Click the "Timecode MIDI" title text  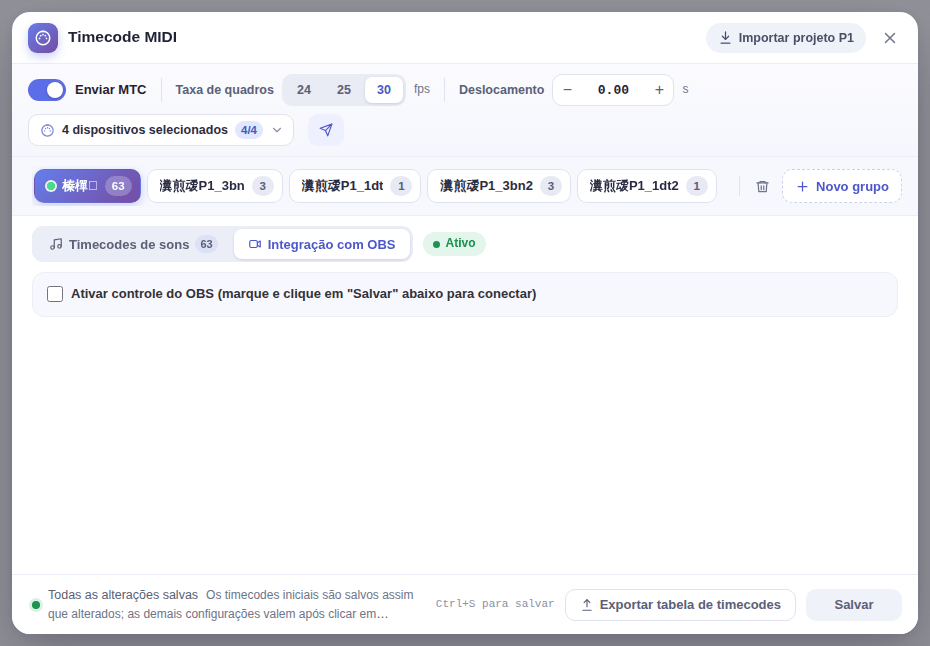122,37
